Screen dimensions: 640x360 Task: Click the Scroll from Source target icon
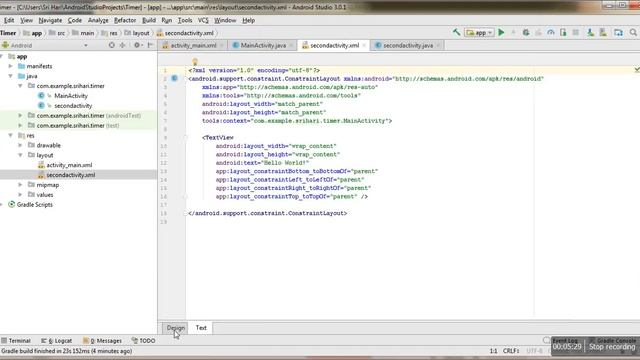point(111,45)
